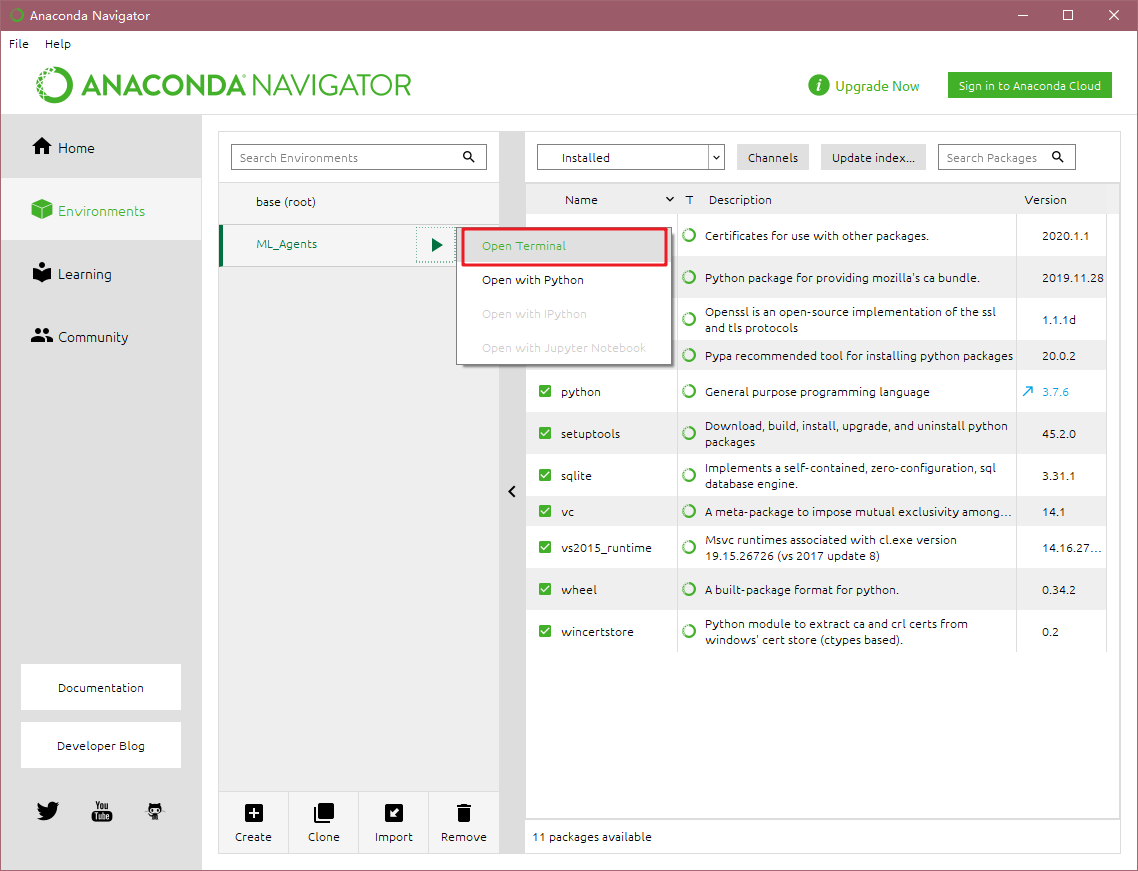Choose Open Terminal from menu

click(564, 246)
